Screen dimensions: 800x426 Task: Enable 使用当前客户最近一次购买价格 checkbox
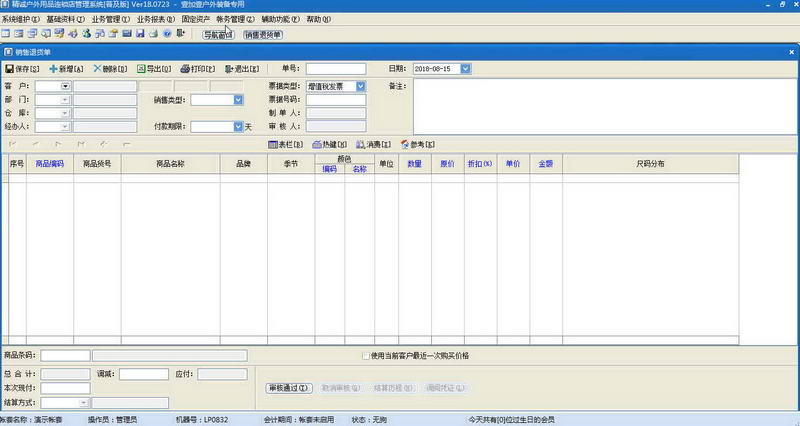click(365, 355)
